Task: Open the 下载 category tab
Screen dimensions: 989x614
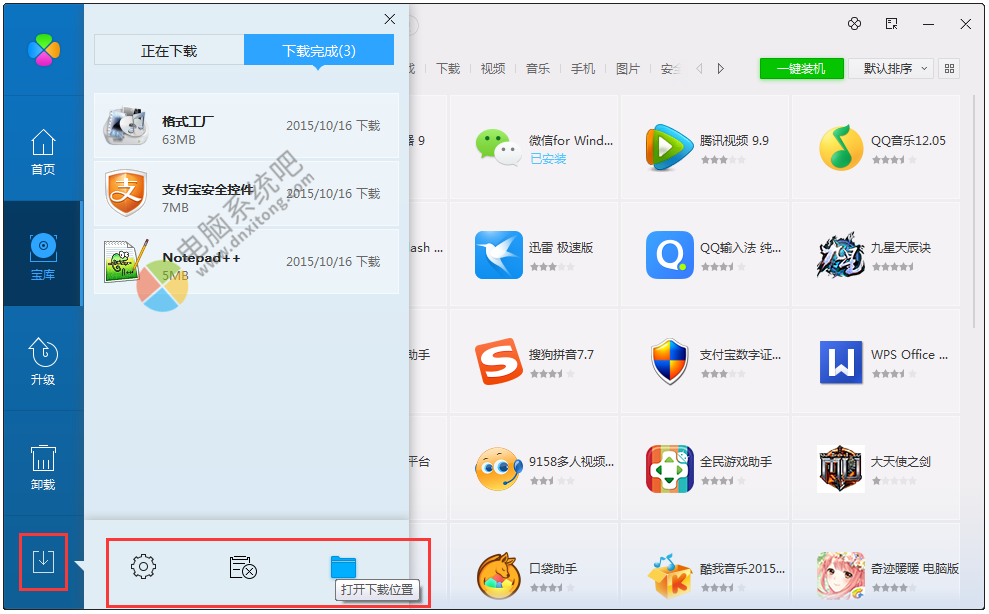Action: [x=448, y=68]
